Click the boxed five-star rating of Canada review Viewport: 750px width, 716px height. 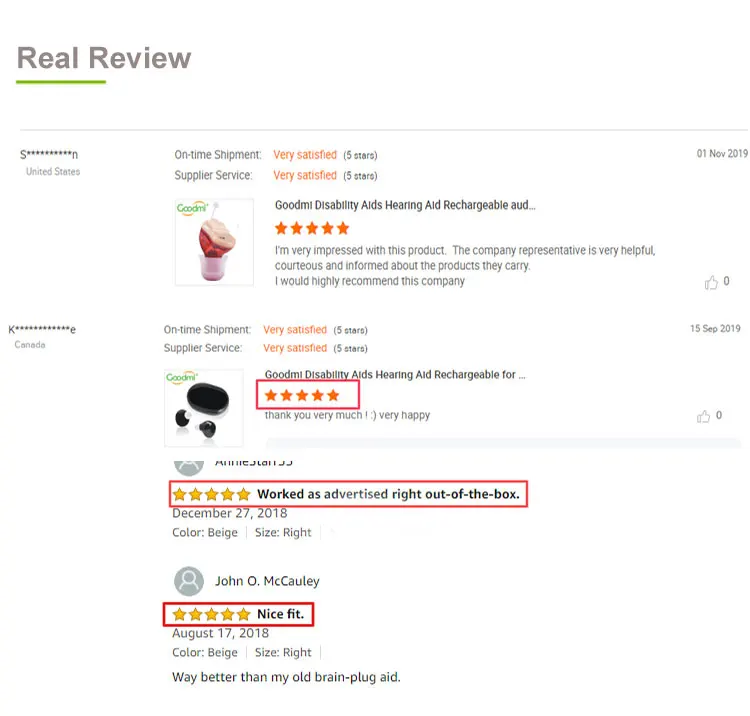(x=302, y=395)
